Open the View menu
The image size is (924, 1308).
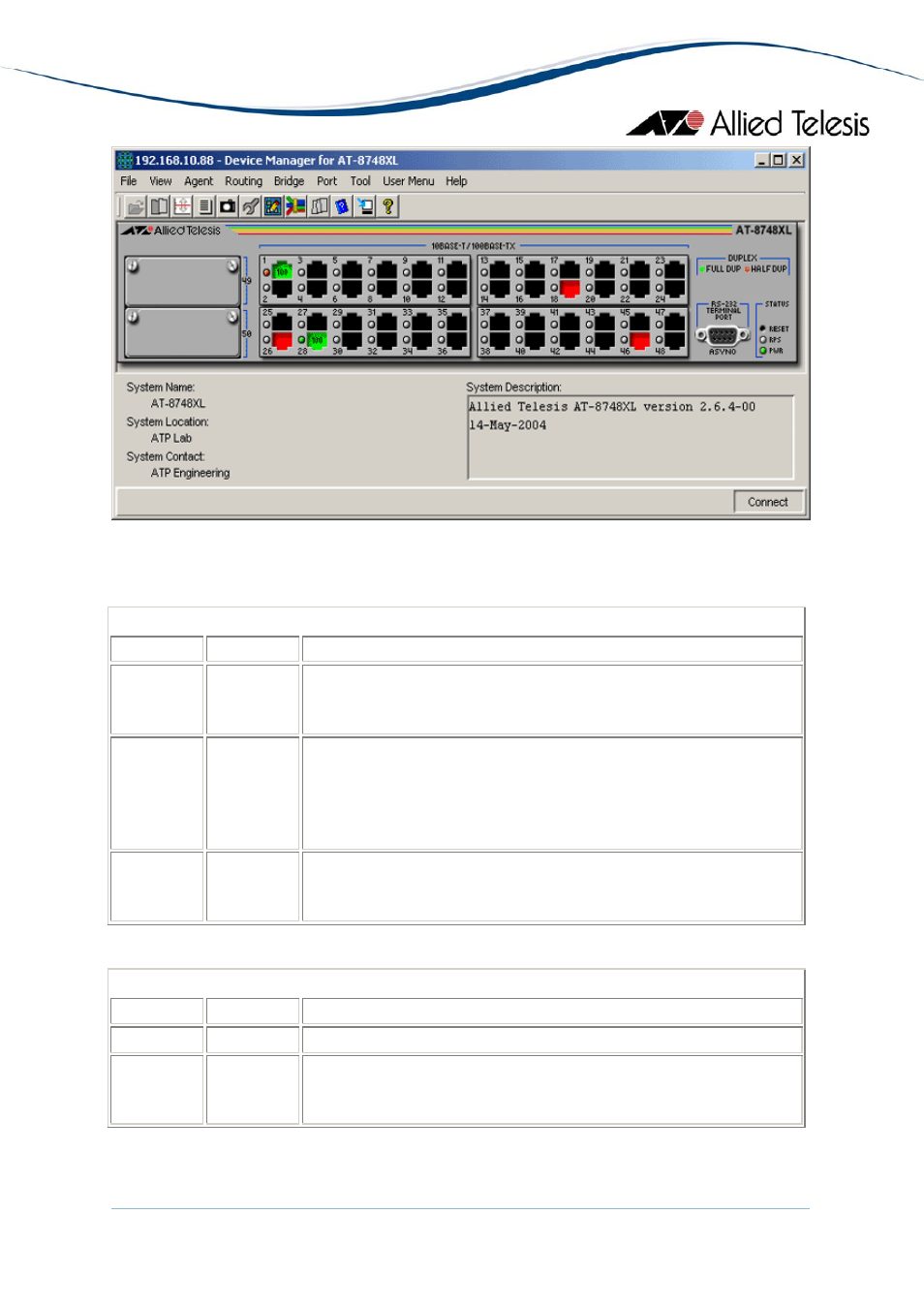pyautogui.click(x=161, y=181)
